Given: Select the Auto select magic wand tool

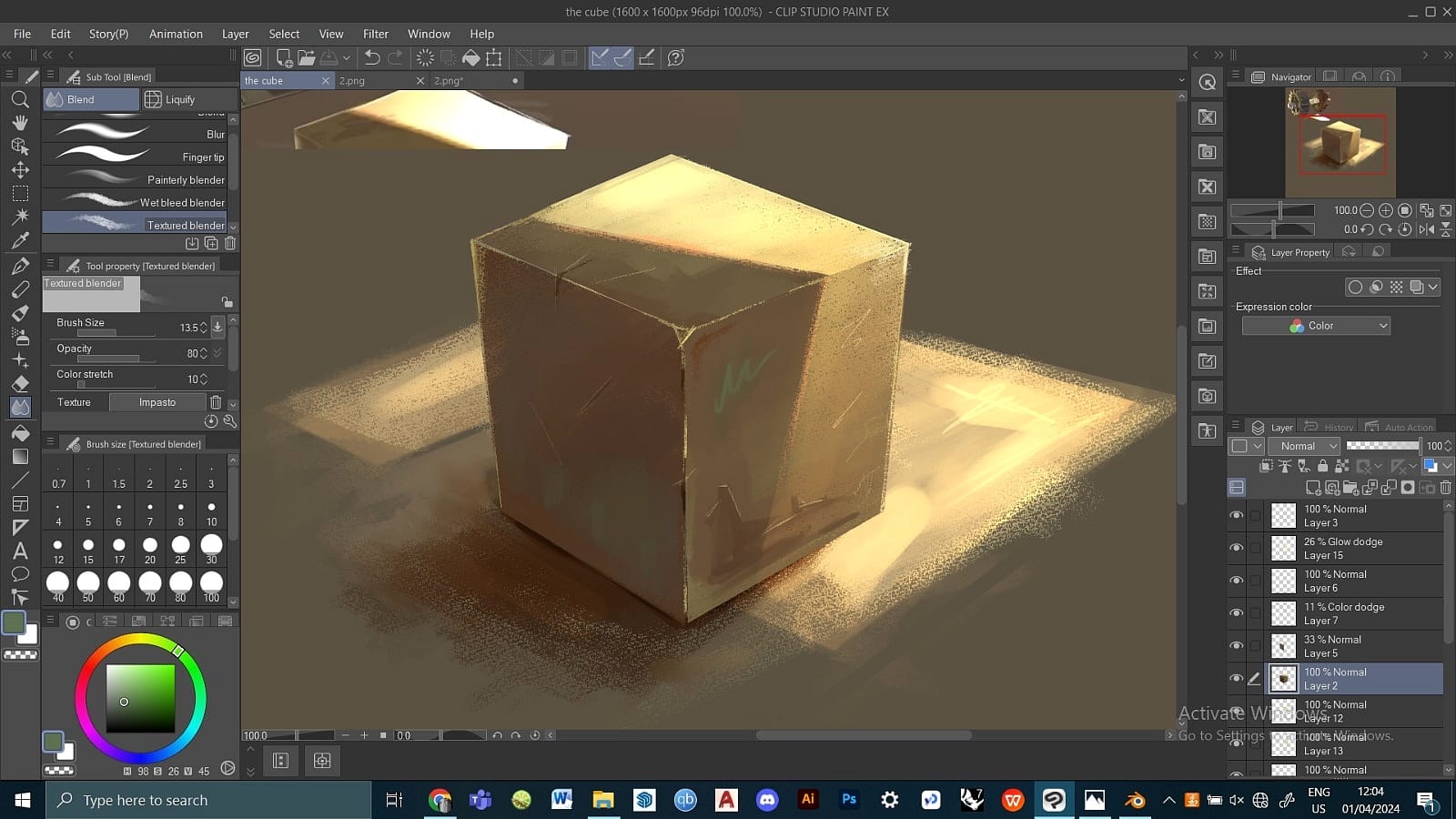Looking at the screenshot, I should tap(20, 217).
